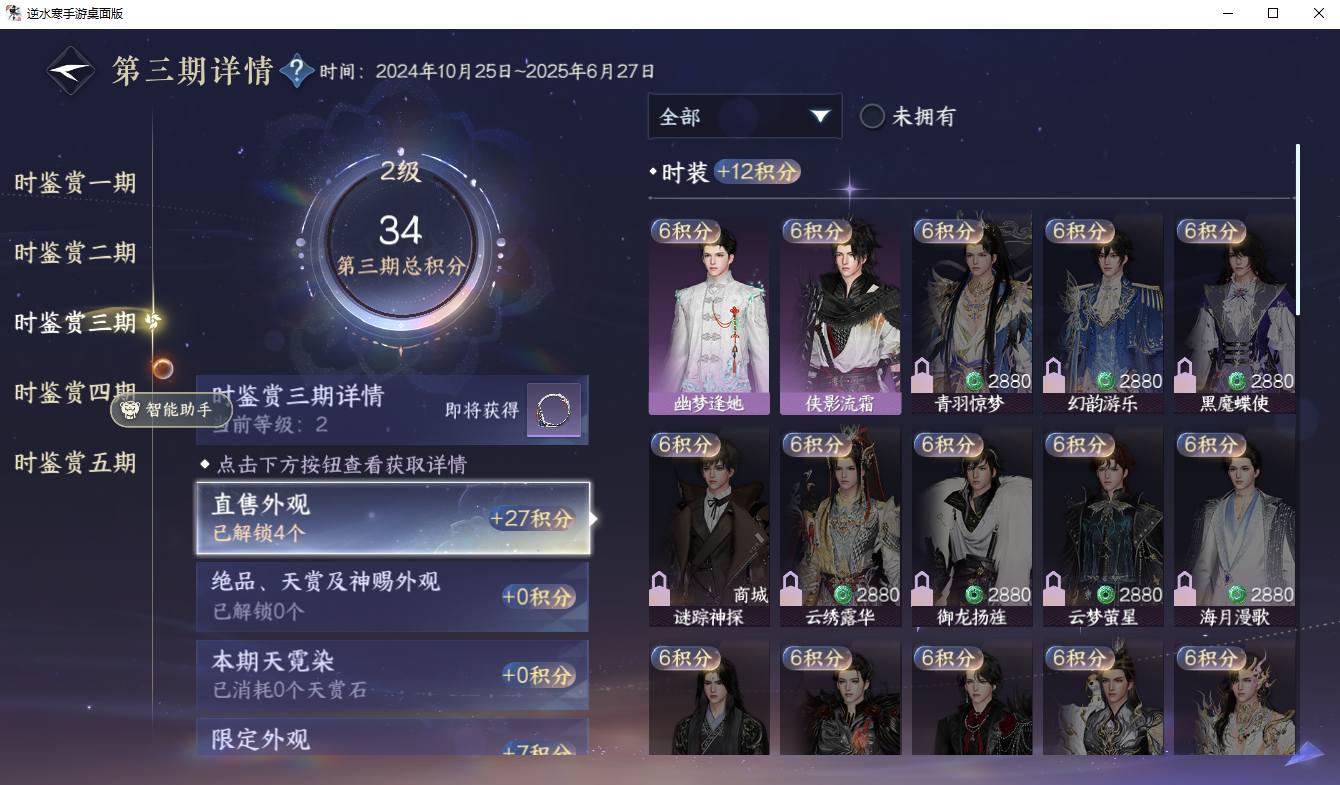Image resolution: width=1340 pixels, height=785 pixels.
Task: Open the 全部 category dropdown
Action: click(x=744, y=117)
